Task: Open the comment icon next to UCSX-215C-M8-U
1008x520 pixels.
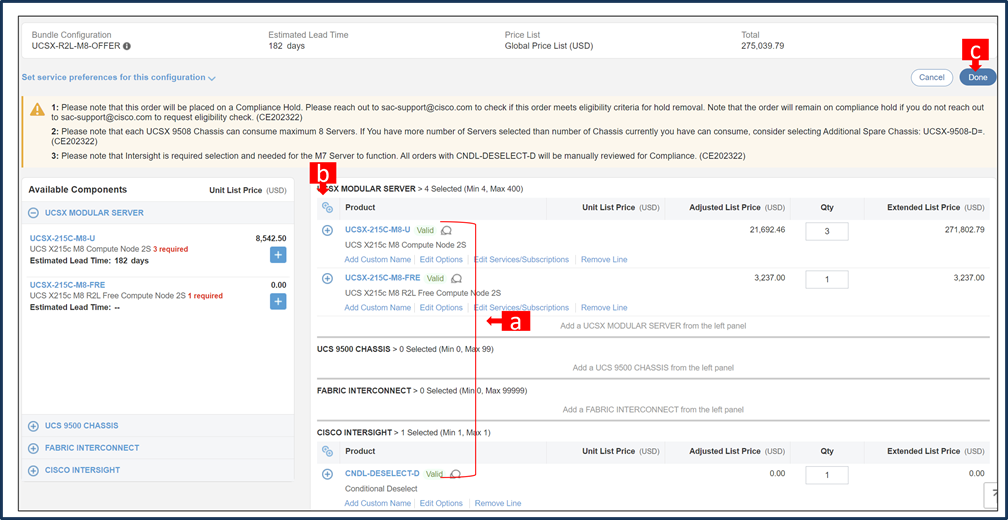Action: (x=446, y=230)
